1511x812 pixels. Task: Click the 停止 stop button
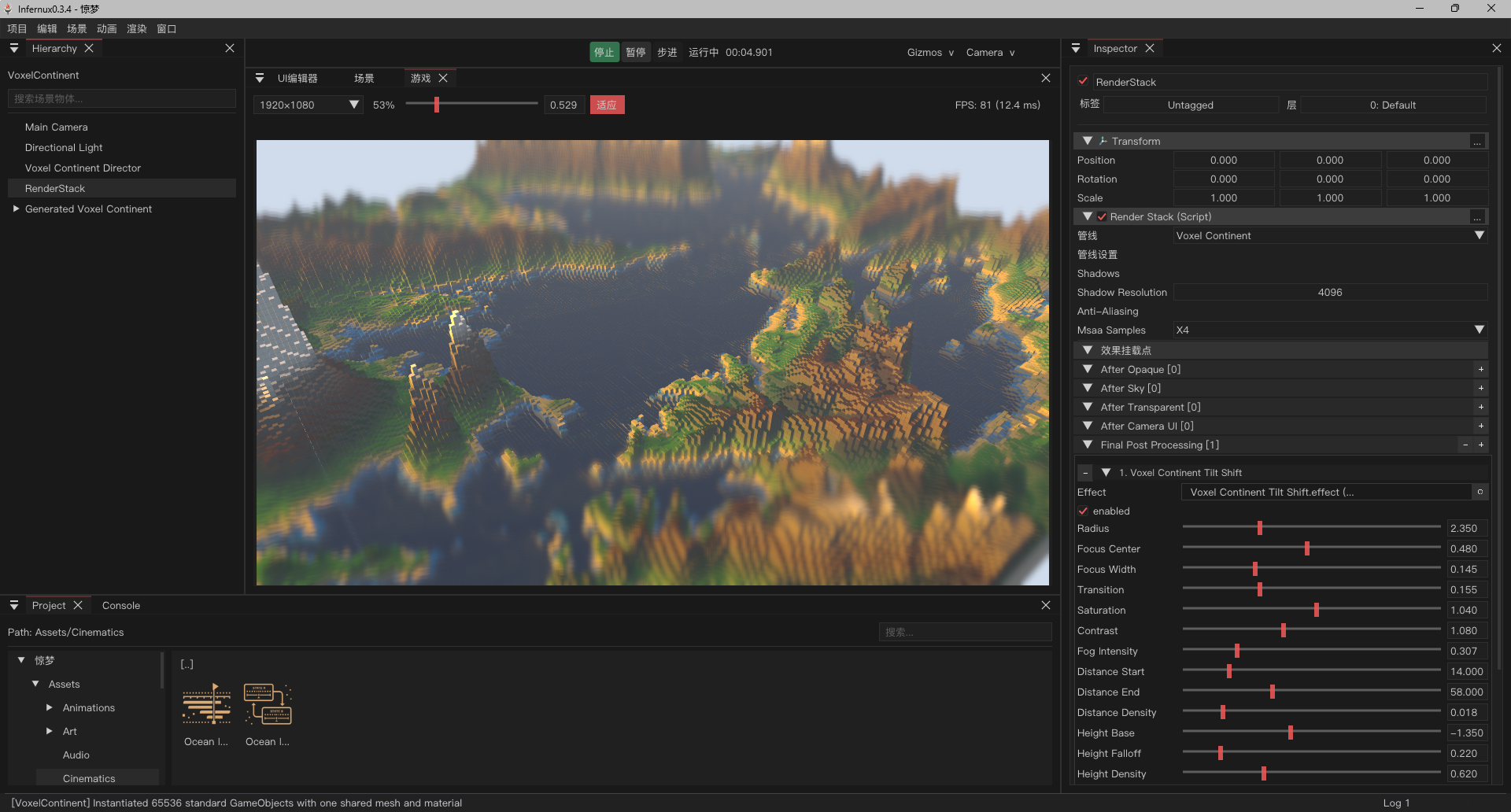pyautogui.click(x=604, y=53)
